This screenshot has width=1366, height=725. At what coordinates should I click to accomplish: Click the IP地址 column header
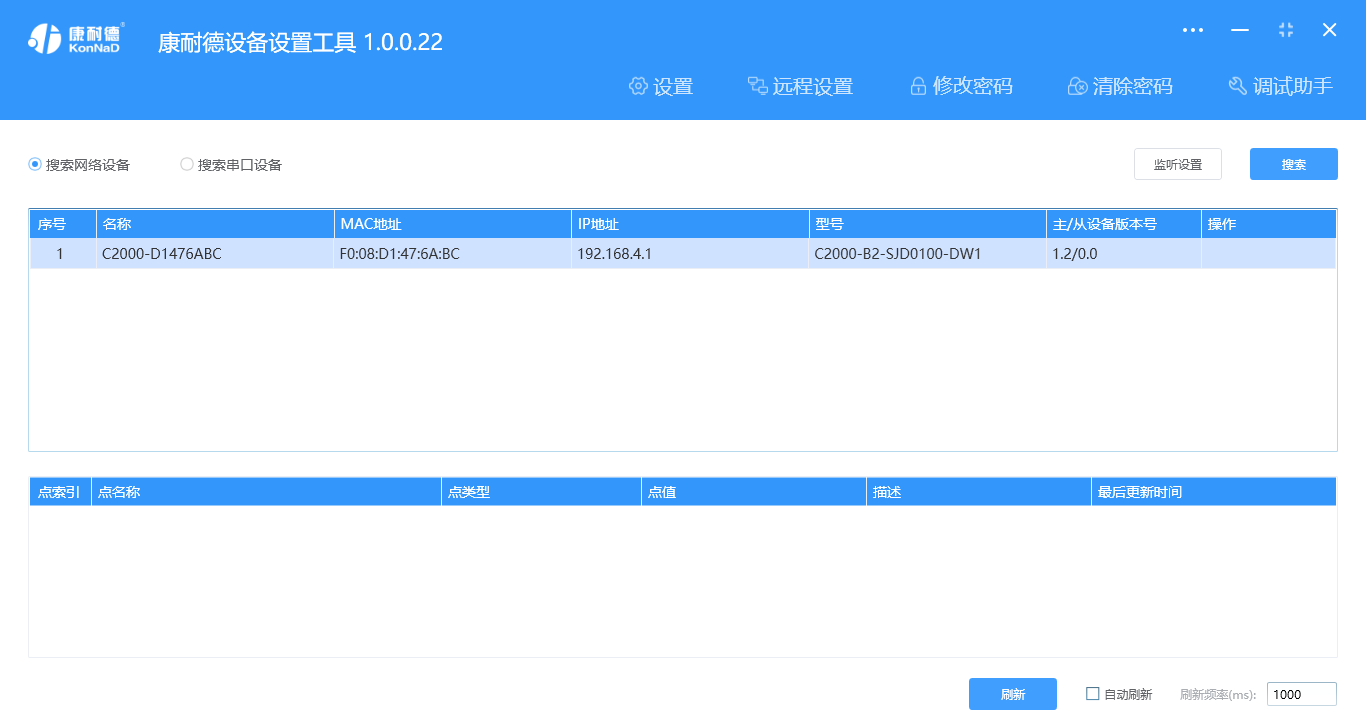pos(690,224)
